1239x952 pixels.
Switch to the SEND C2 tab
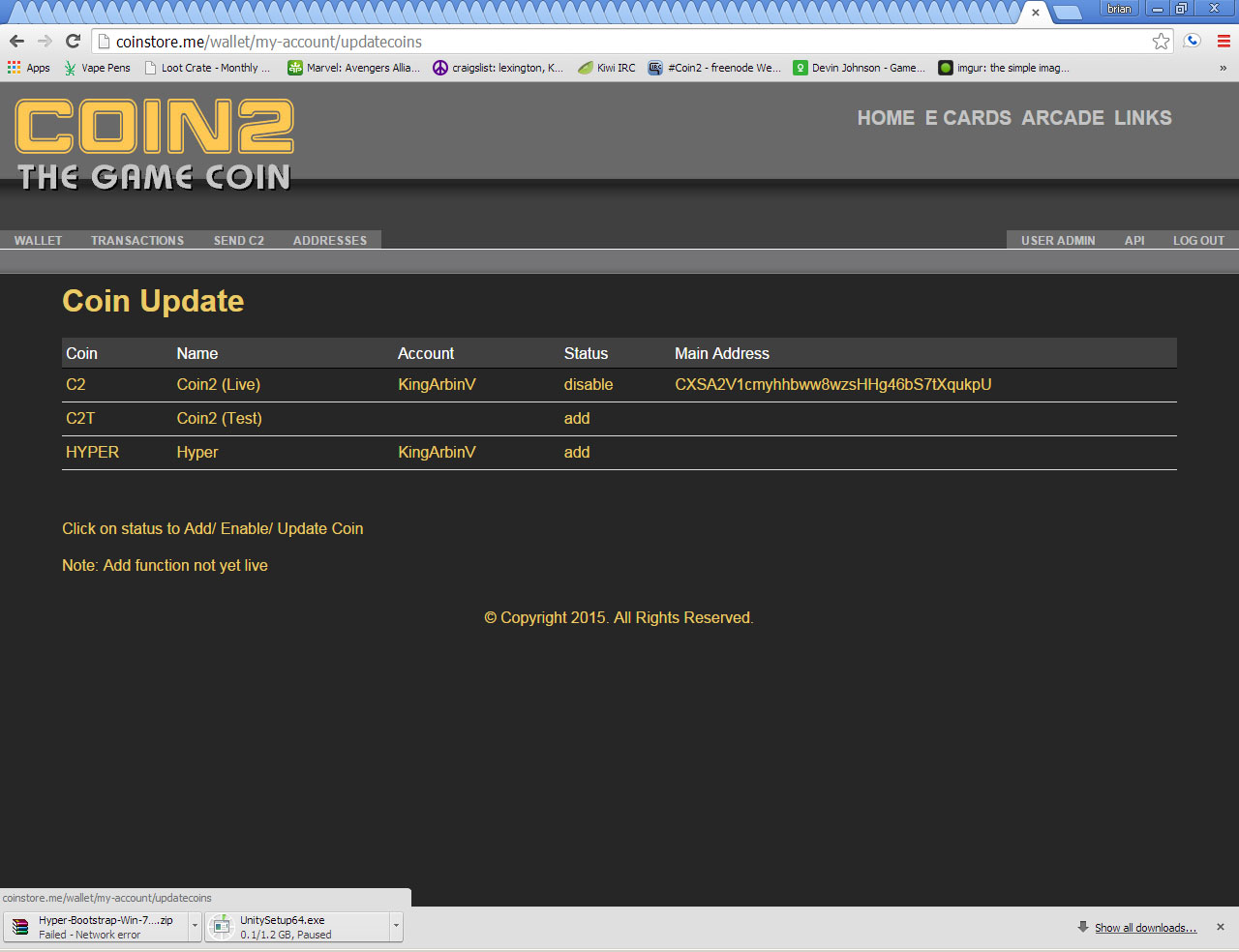click(x=239, y=240)
